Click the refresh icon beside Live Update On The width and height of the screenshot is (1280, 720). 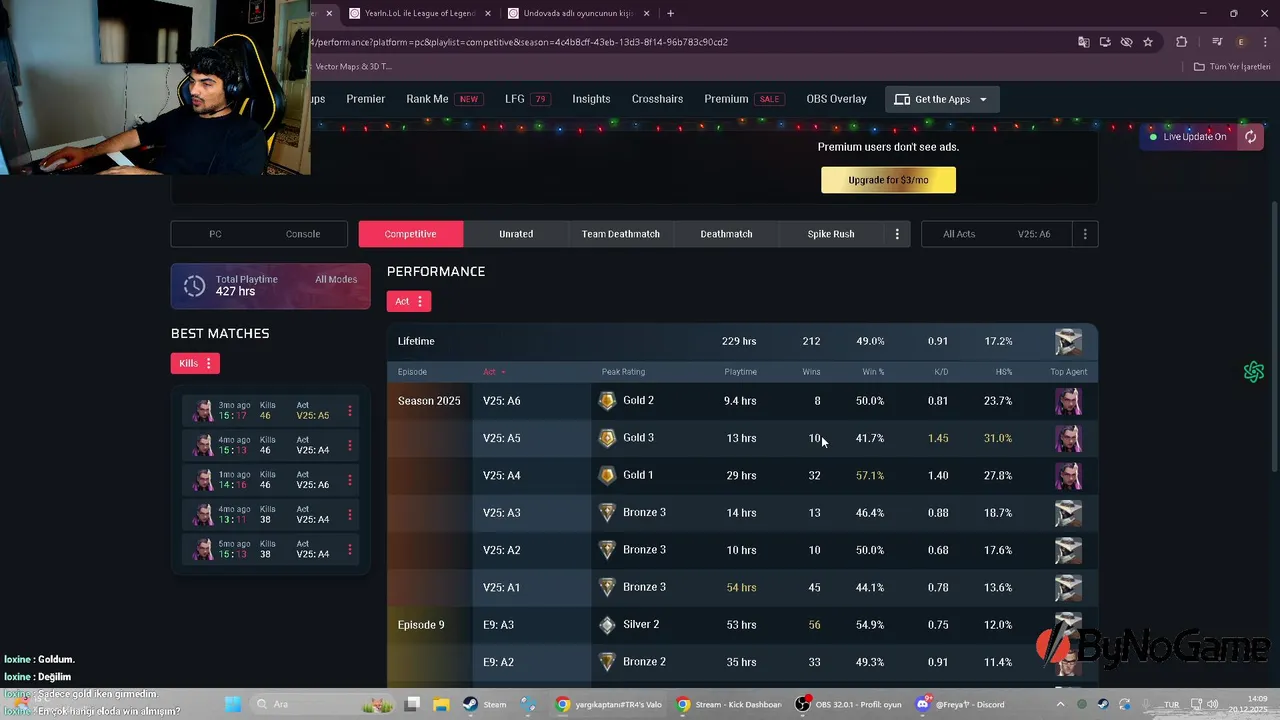coord(1250,137)
